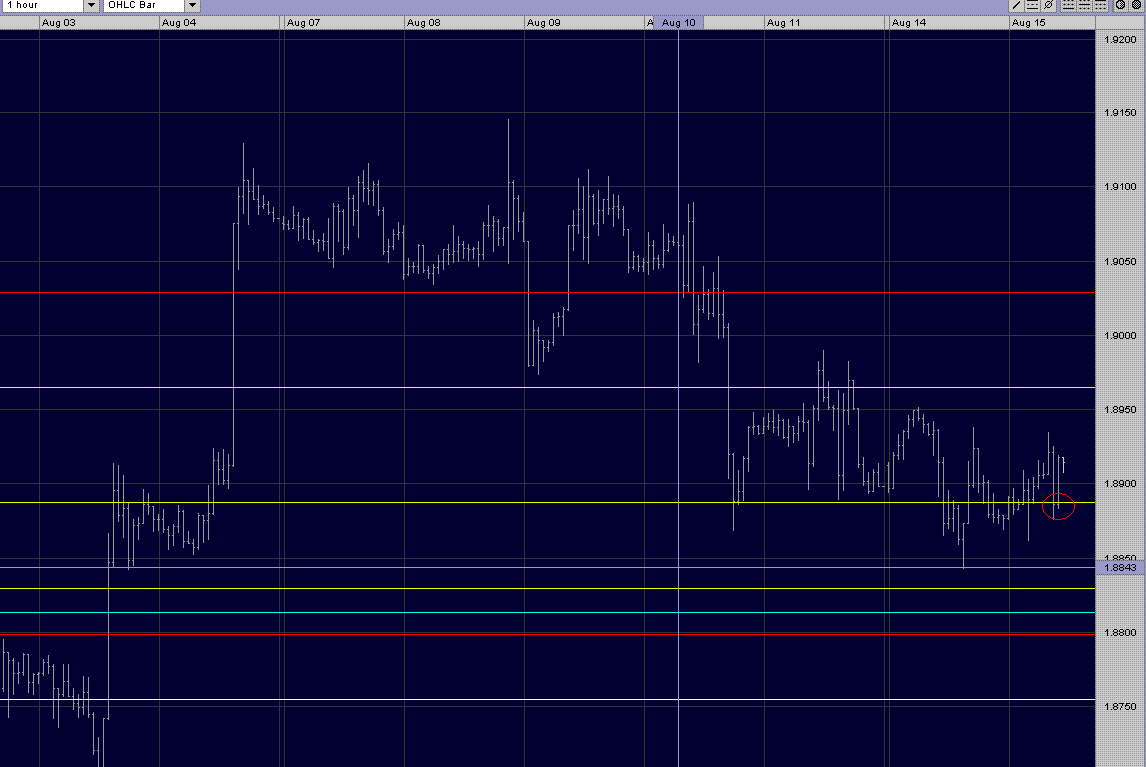The image size is (1146, 767).
Task: Click the highlighted Aug 10 date label
Action: click(679, 23)
